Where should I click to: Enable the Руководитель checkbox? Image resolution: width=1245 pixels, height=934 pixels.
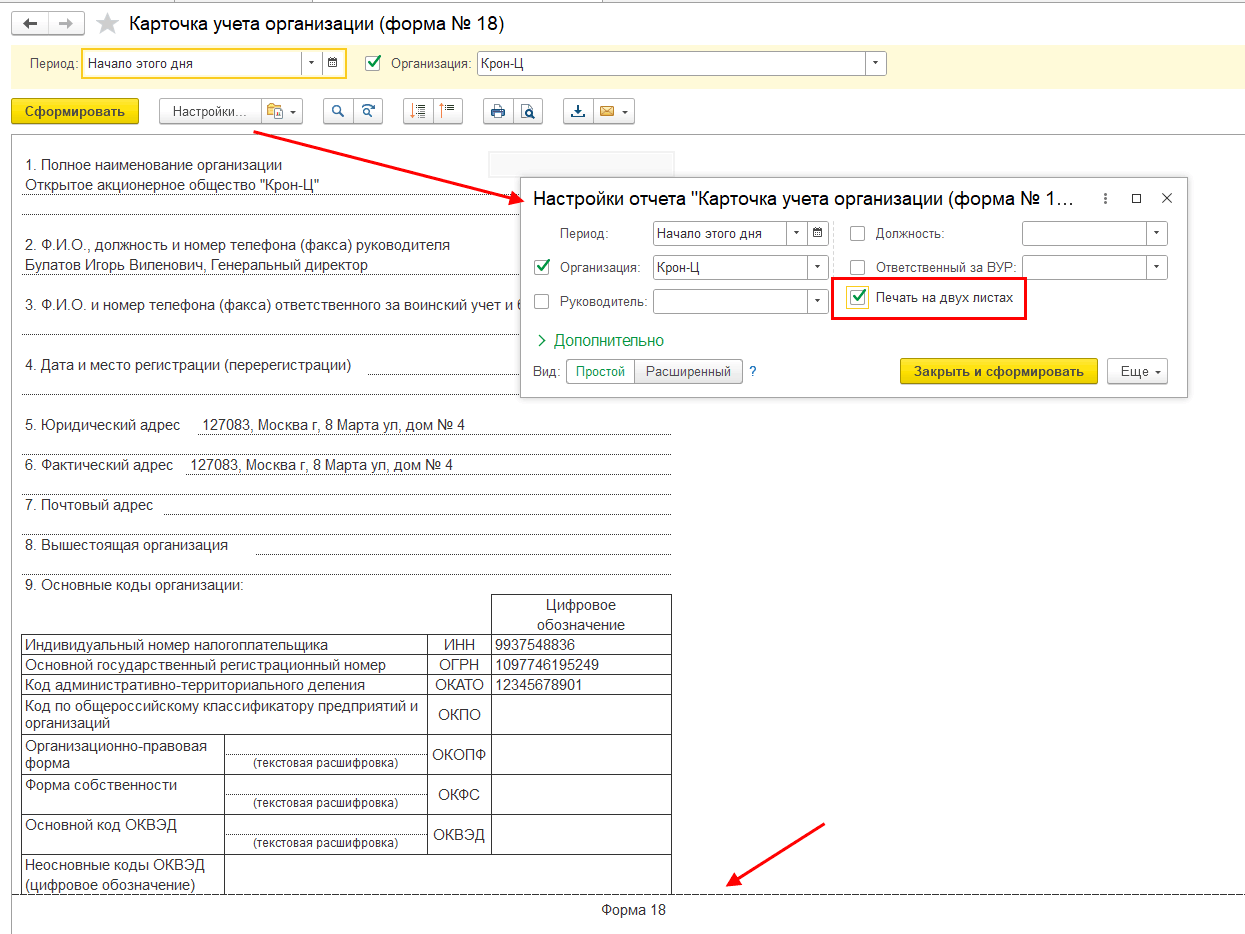543,301
